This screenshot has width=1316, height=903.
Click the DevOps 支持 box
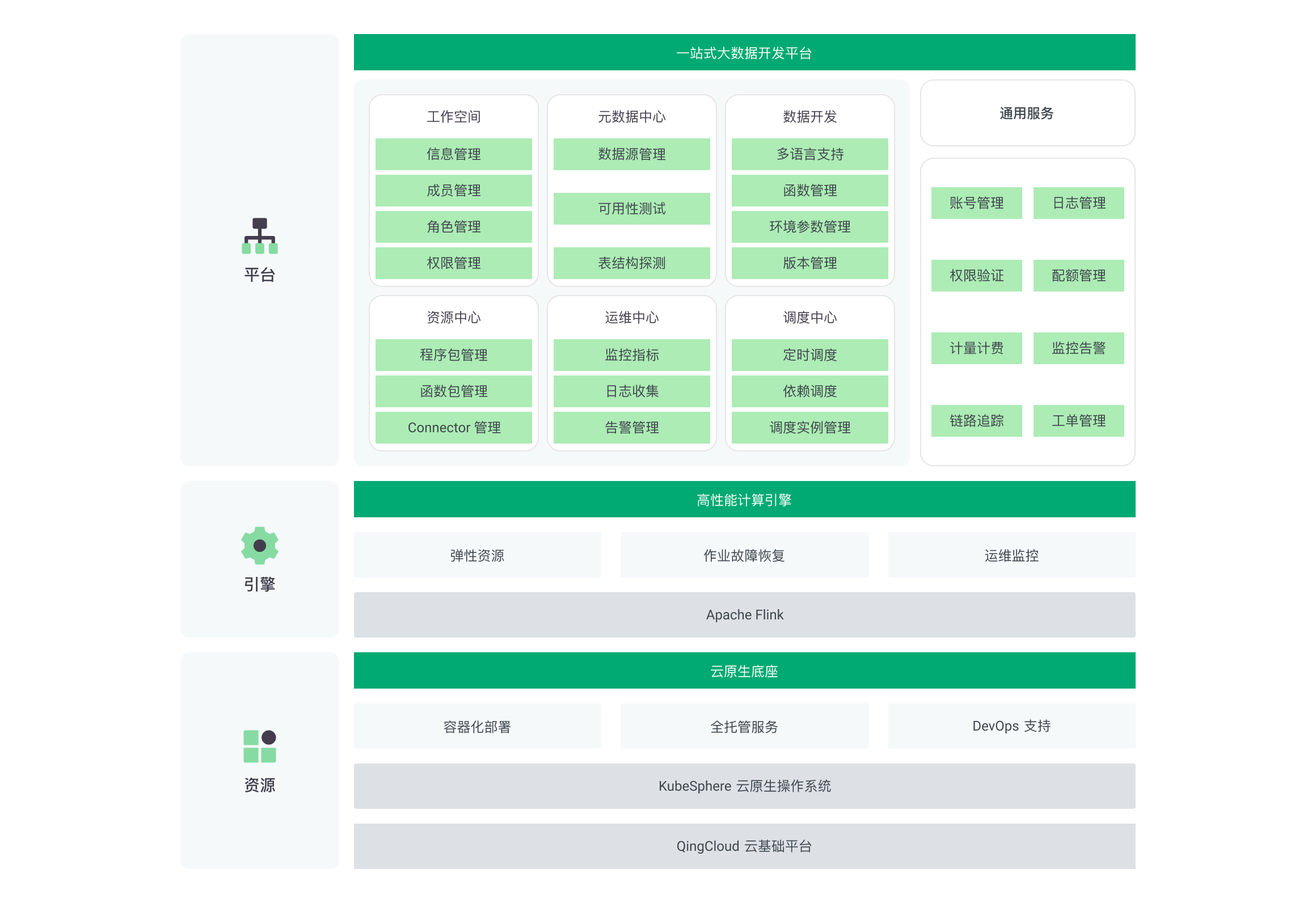pos(1012,726)
